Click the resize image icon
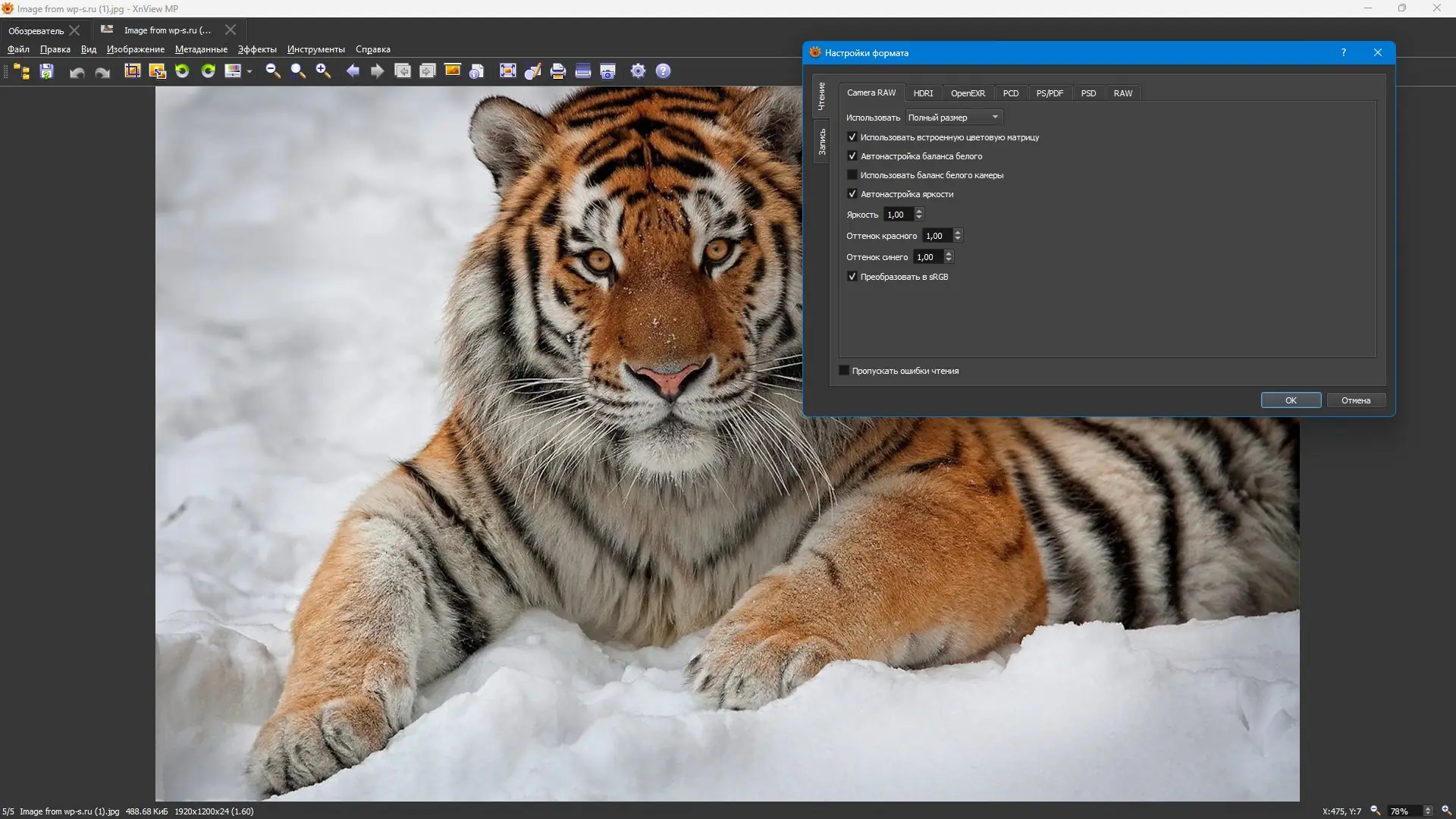 157,71
